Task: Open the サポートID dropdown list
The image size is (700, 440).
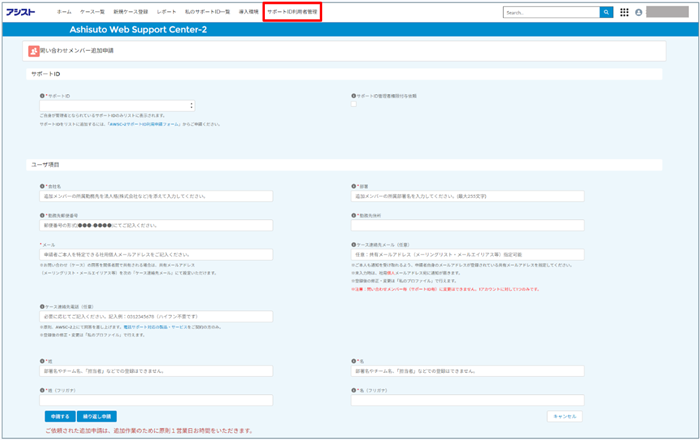Action: click(117, 106)
